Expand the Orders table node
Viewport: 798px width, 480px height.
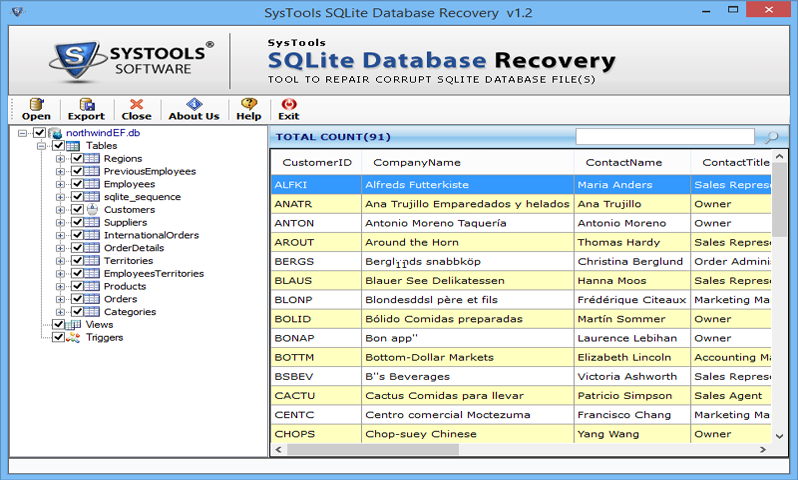pos(60,299)
